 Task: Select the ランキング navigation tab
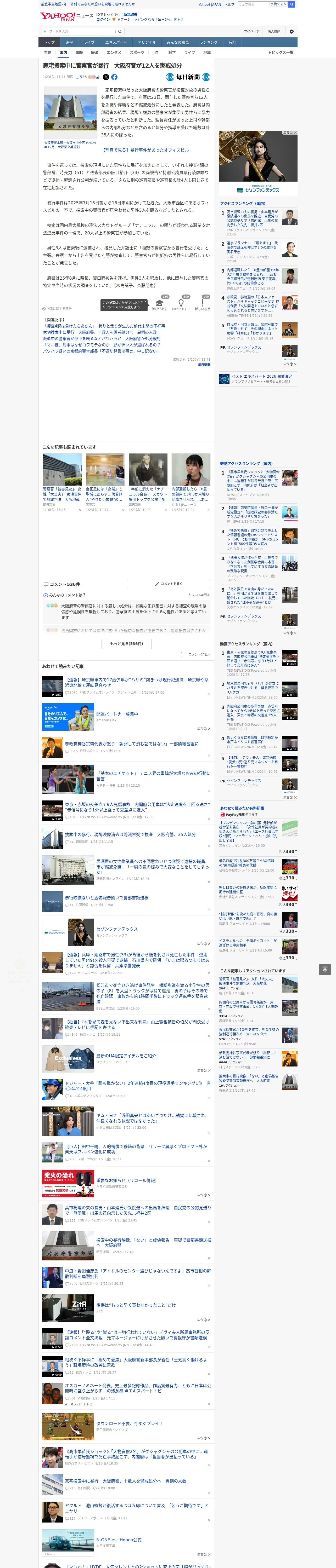coord(209,43)
